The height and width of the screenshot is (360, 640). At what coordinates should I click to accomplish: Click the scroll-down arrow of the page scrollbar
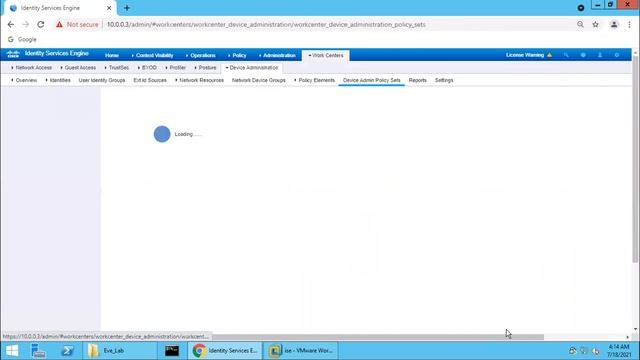[x=635, y=329]
